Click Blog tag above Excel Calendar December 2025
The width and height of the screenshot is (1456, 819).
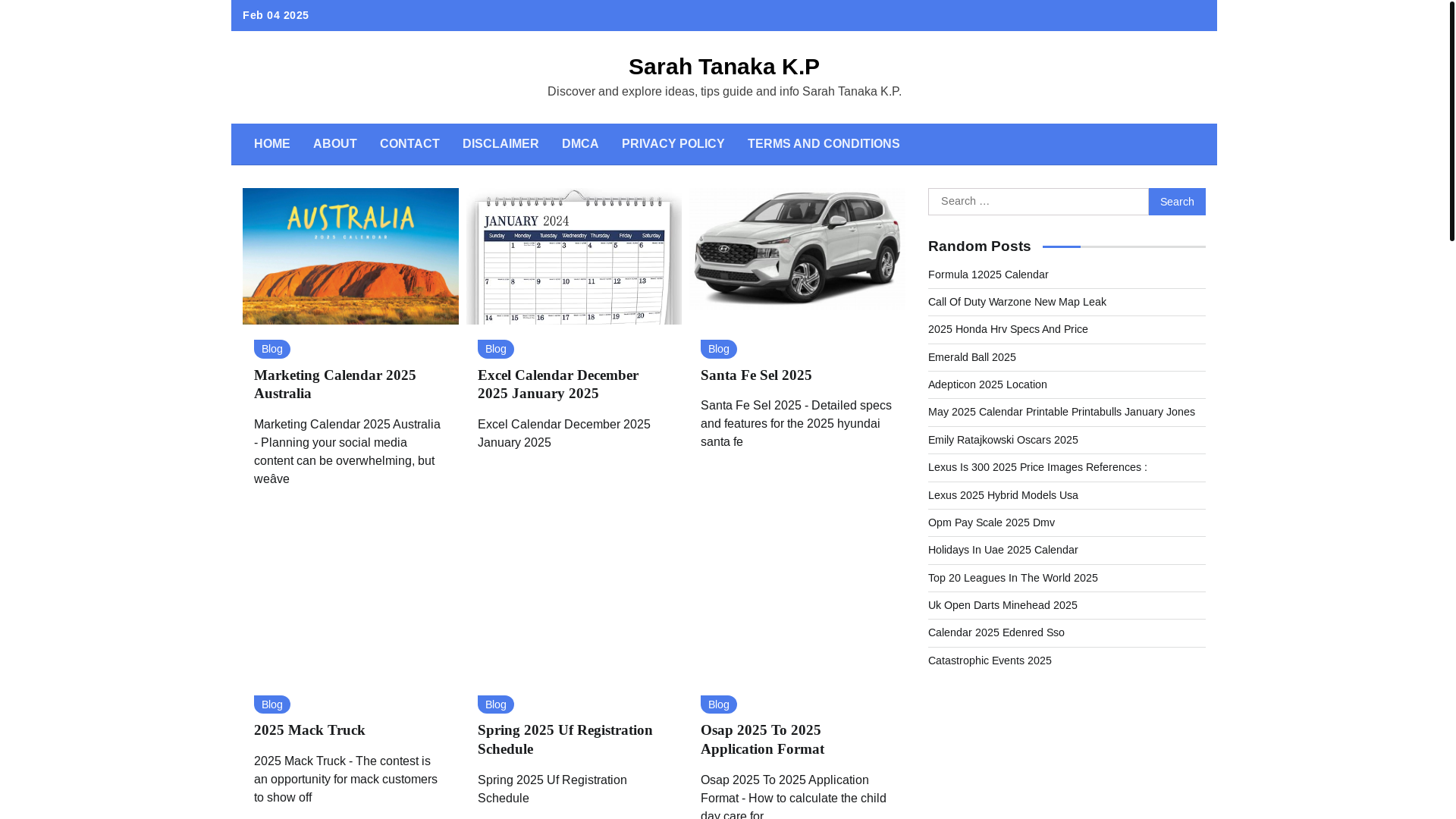coord(496,349)
